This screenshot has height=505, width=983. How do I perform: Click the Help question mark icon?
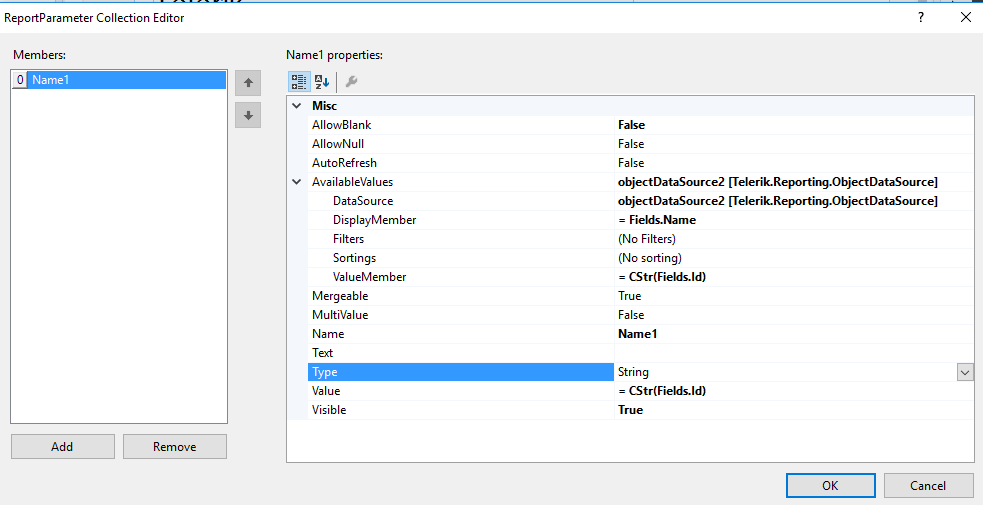tap(921, 17)
